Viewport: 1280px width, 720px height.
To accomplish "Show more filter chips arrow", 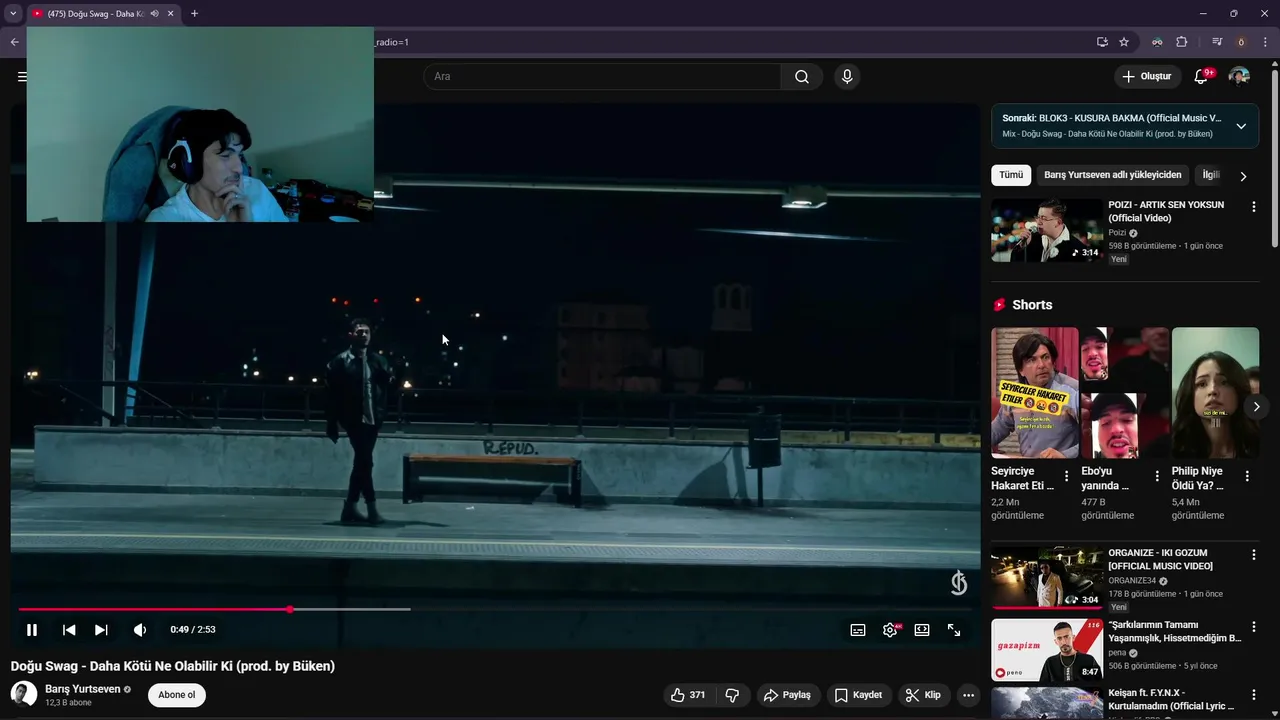I will click(x=1243, y=176).
